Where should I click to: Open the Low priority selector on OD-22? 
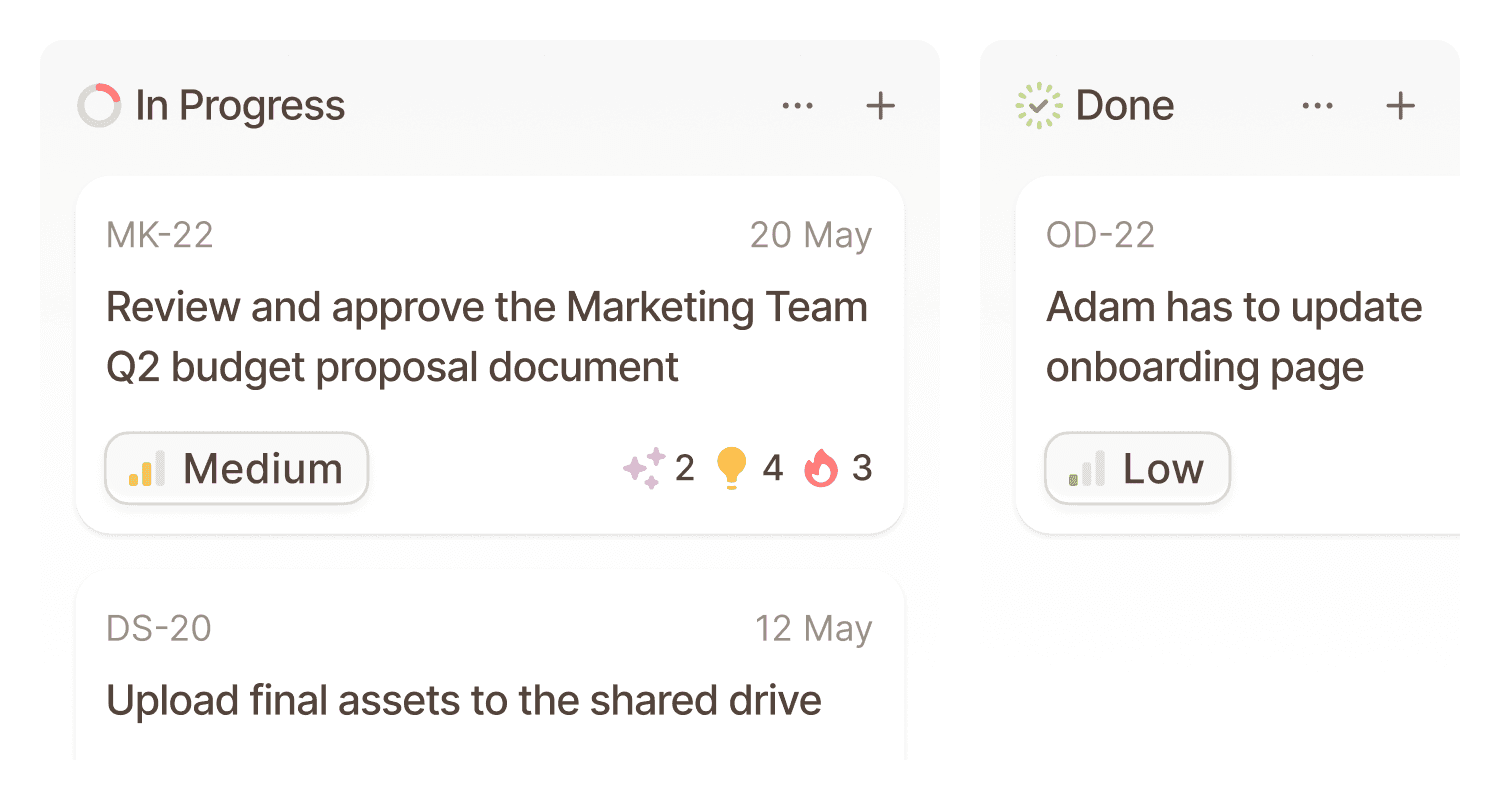(1137, 467)
